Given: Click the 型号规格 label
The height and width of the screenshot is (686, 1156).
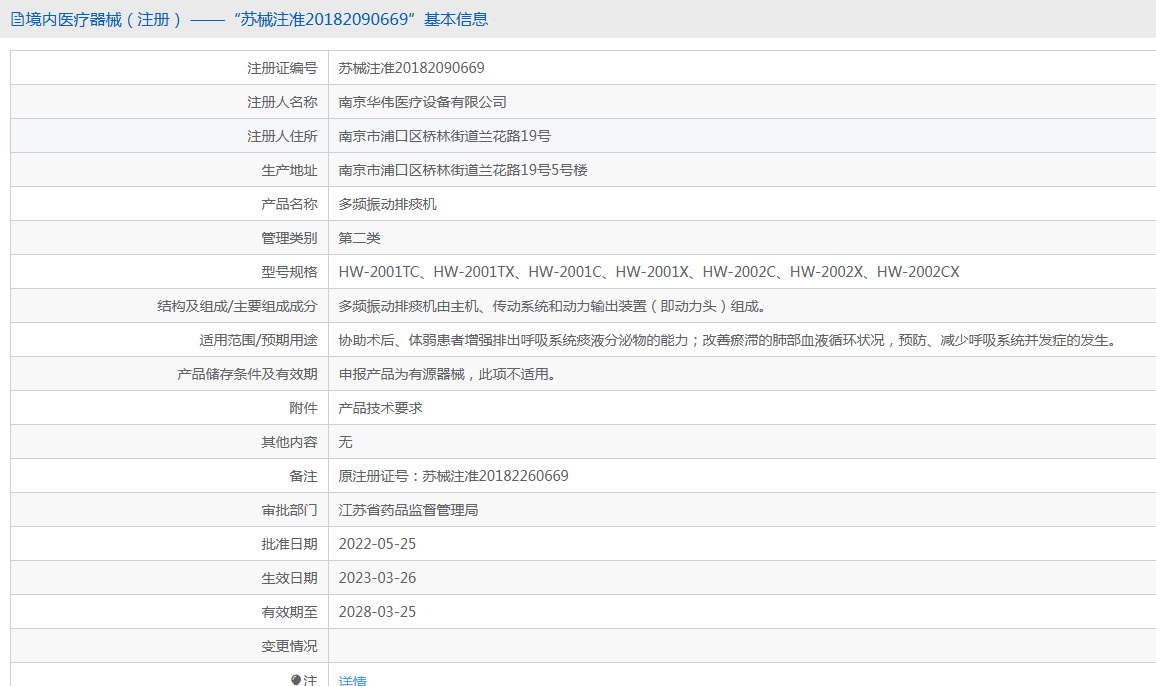Looking at the screenshot, I should [289, 271].
